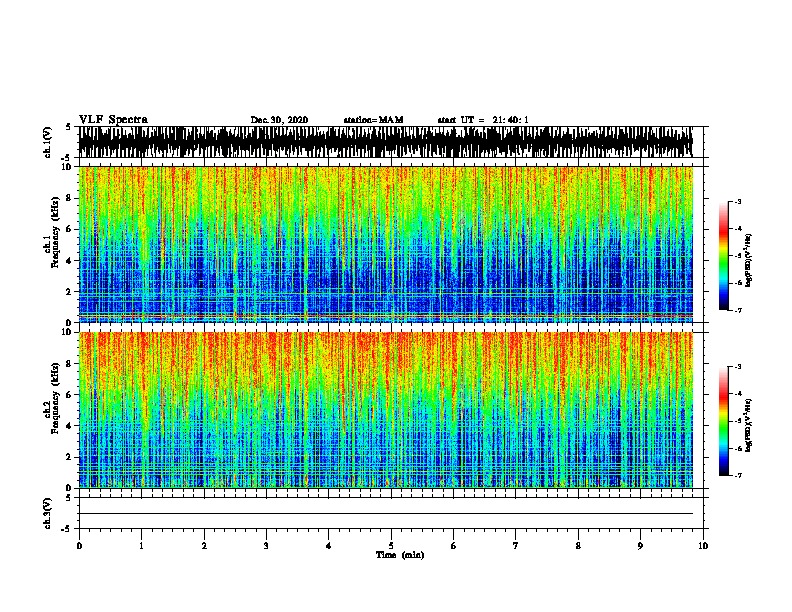Click the "Time (min)" axis label
This screenshot has height=612, width=792.
400,555
